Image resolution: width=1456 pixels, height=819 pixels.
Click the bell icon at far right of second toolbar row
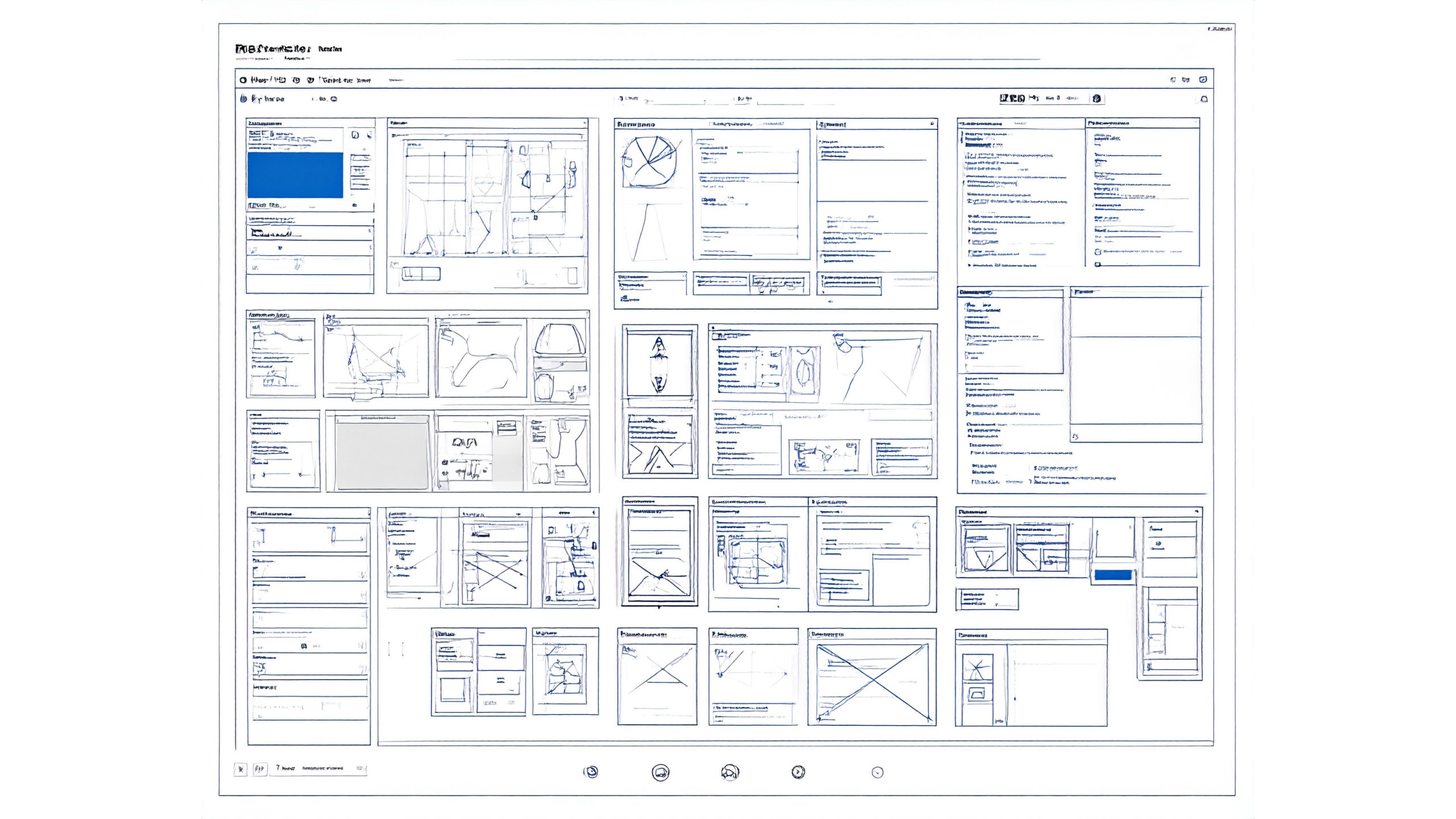(1203, 99)
